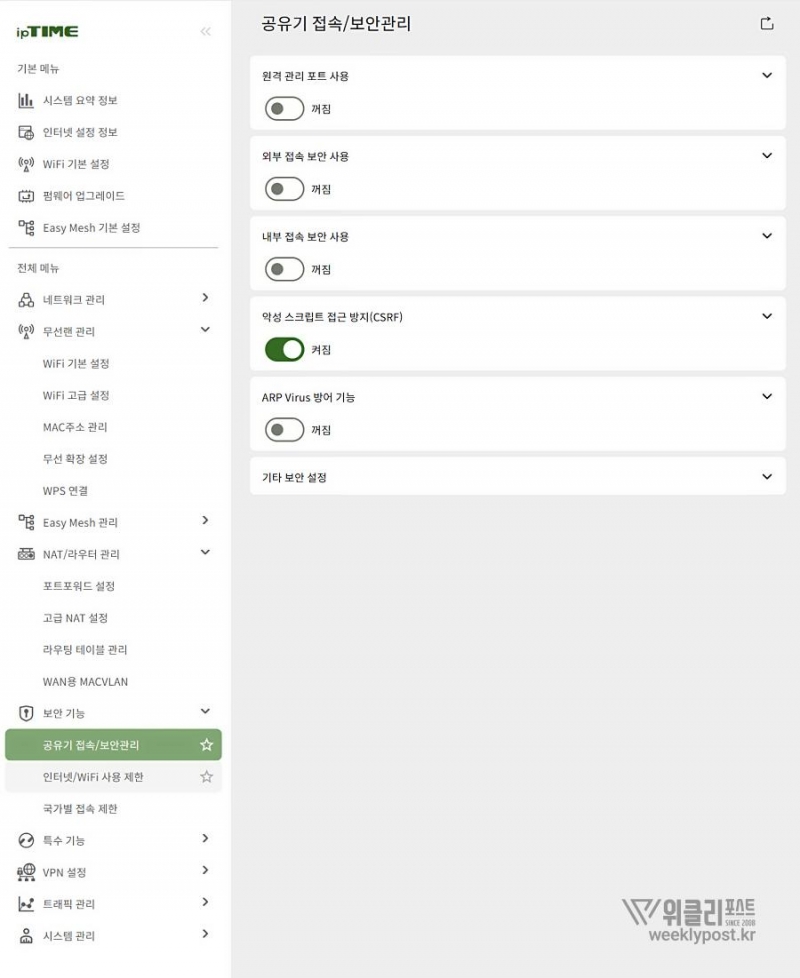Click the VPN 설정 globe icon

pyautogui.click(x=27, y=872)
